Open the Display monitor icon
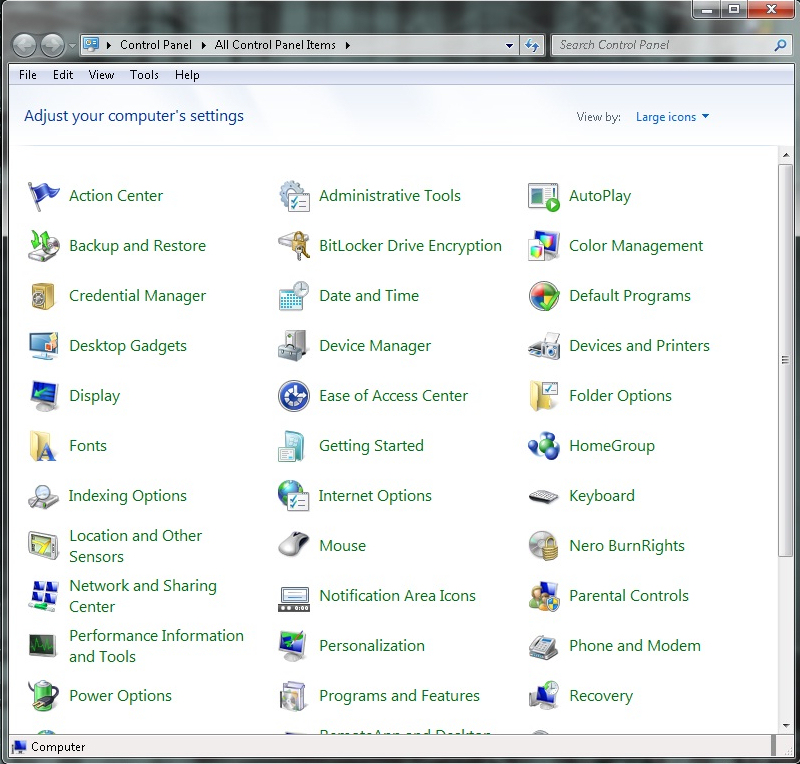Screen dimensions: 800x764 tap(44, 396)
